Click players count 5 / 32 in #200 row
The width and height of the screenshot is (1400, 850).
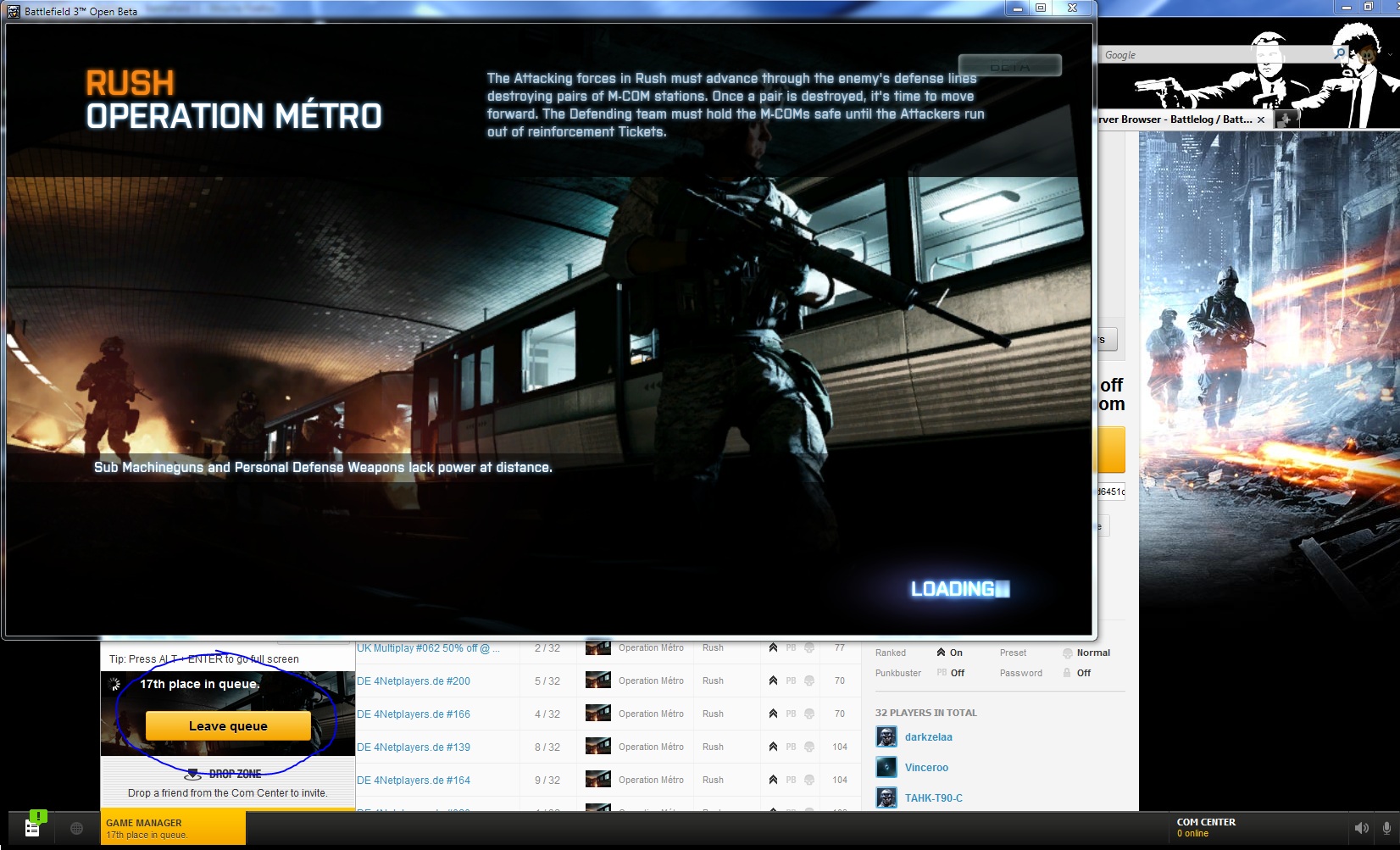point(547,681)
